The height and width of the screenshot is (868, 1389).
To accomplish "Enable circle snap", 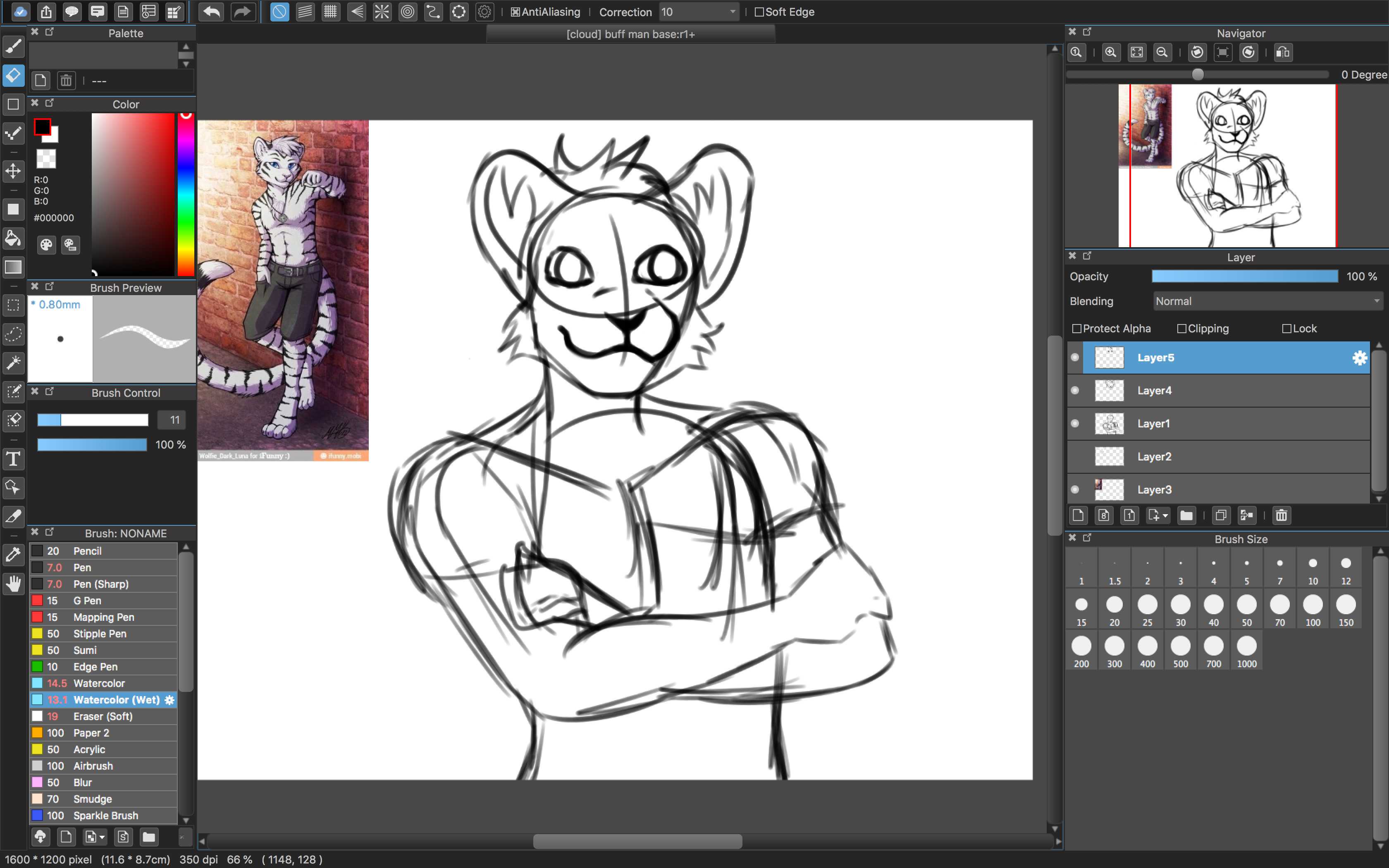I will [408, 12].
